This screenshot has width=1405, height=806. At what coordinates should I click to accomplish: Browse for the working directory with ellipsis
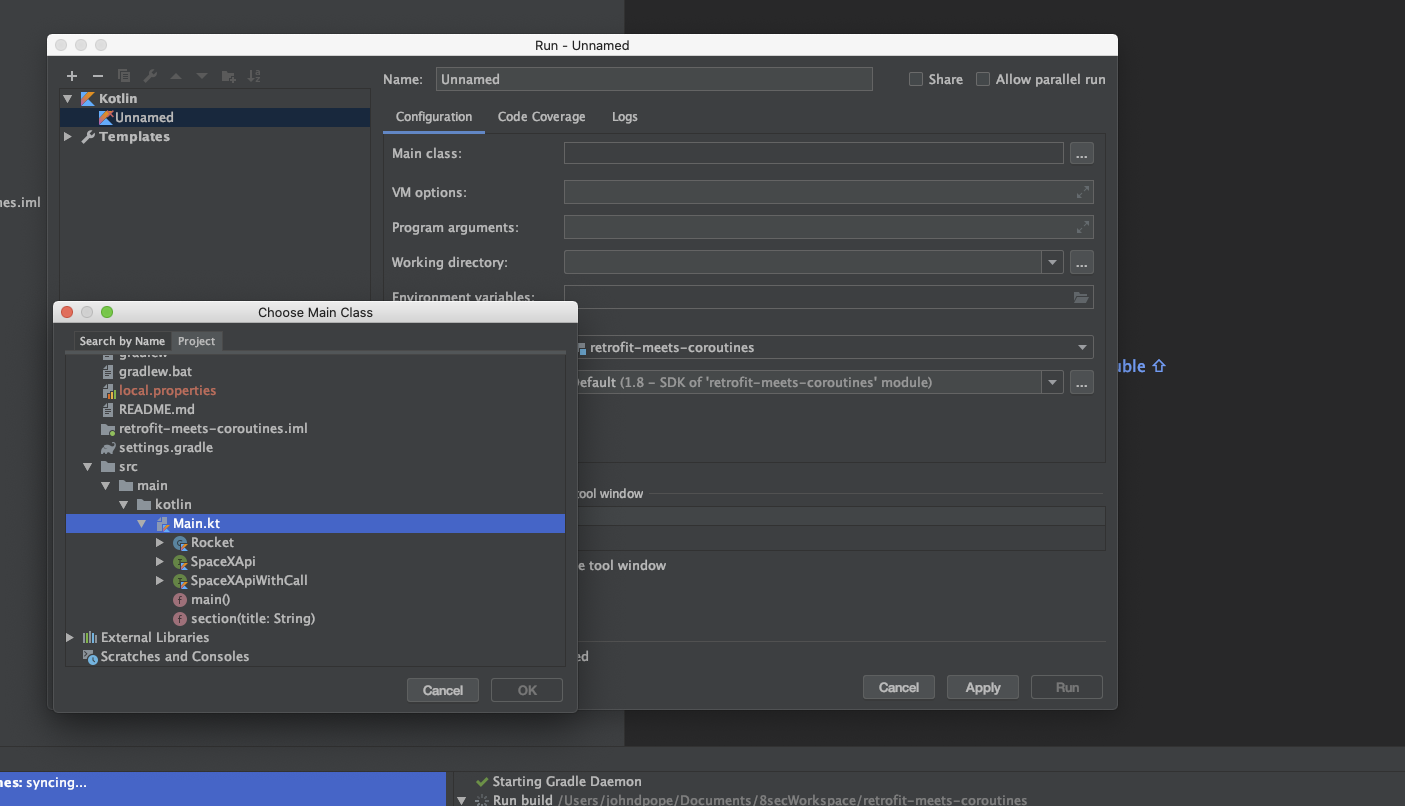(1082, 263)
